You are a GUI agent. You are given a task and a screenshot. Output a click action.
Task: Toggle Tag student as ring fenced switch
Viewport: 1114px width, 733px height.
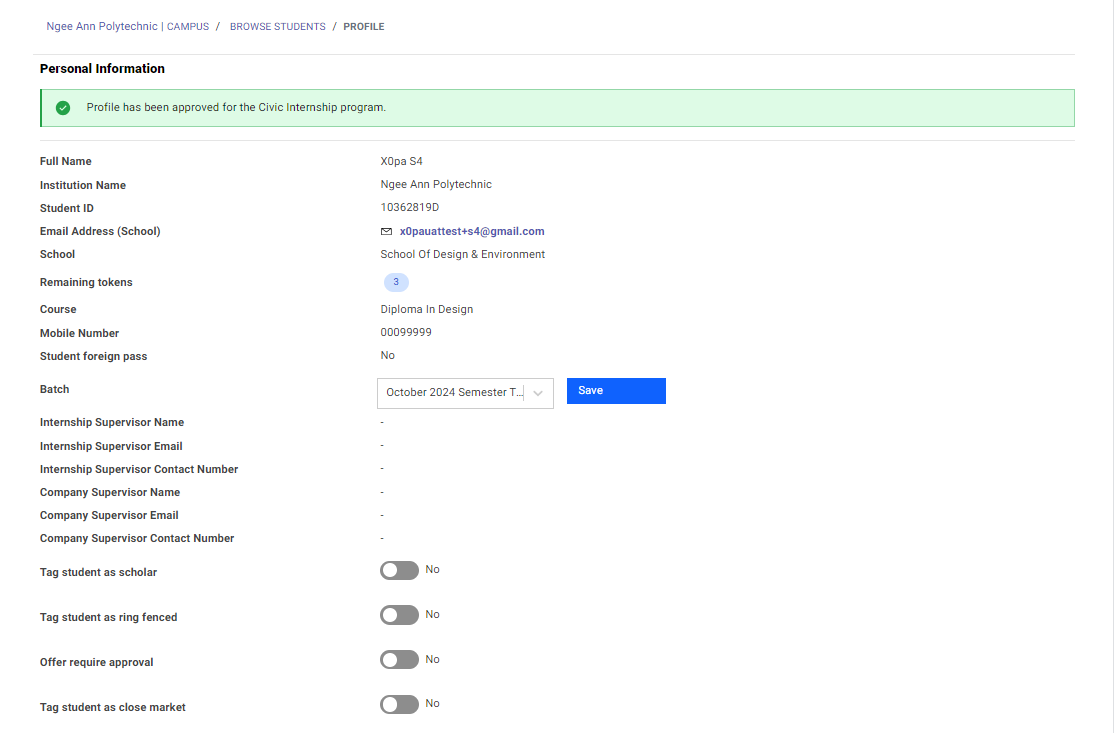399,615
